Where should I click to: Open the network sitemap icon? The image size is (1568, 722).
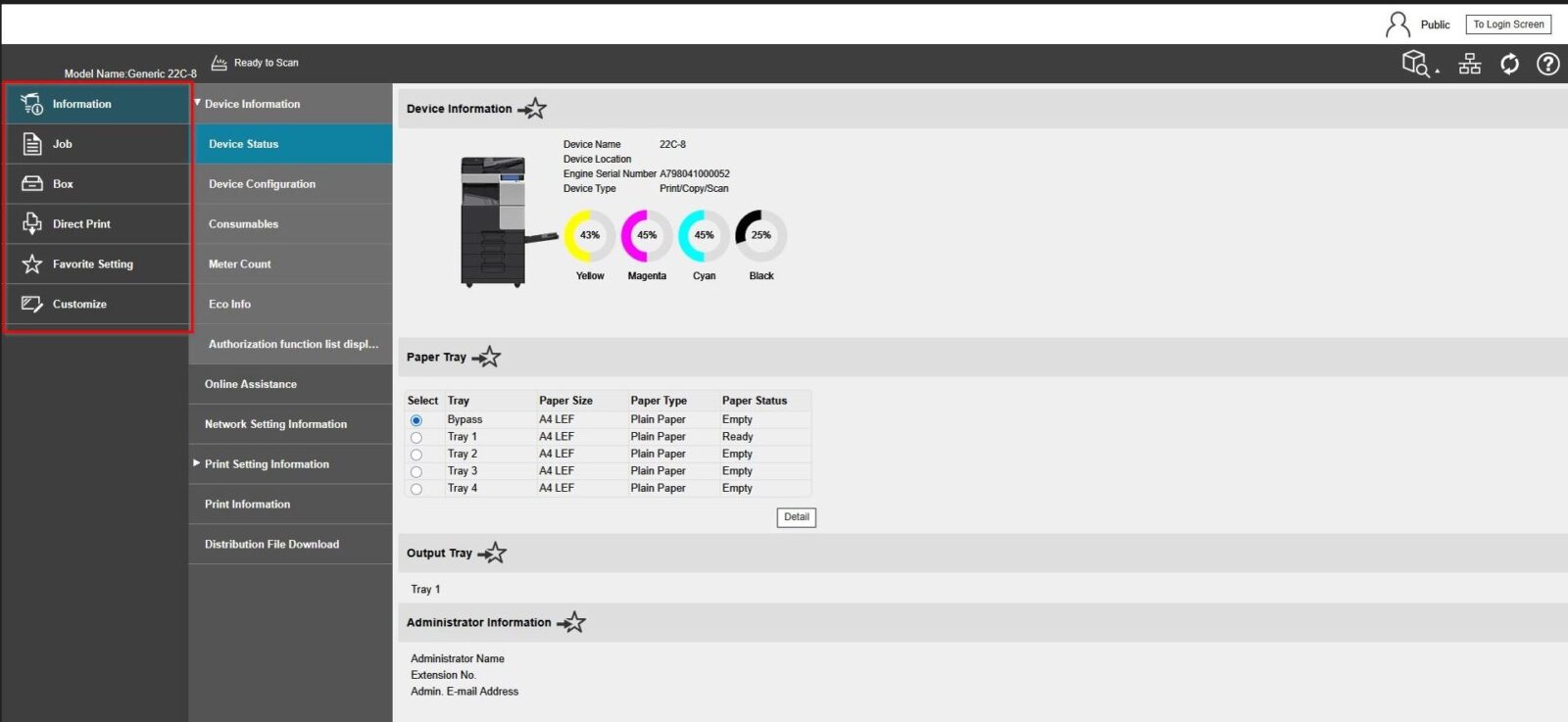[1469, 65]
